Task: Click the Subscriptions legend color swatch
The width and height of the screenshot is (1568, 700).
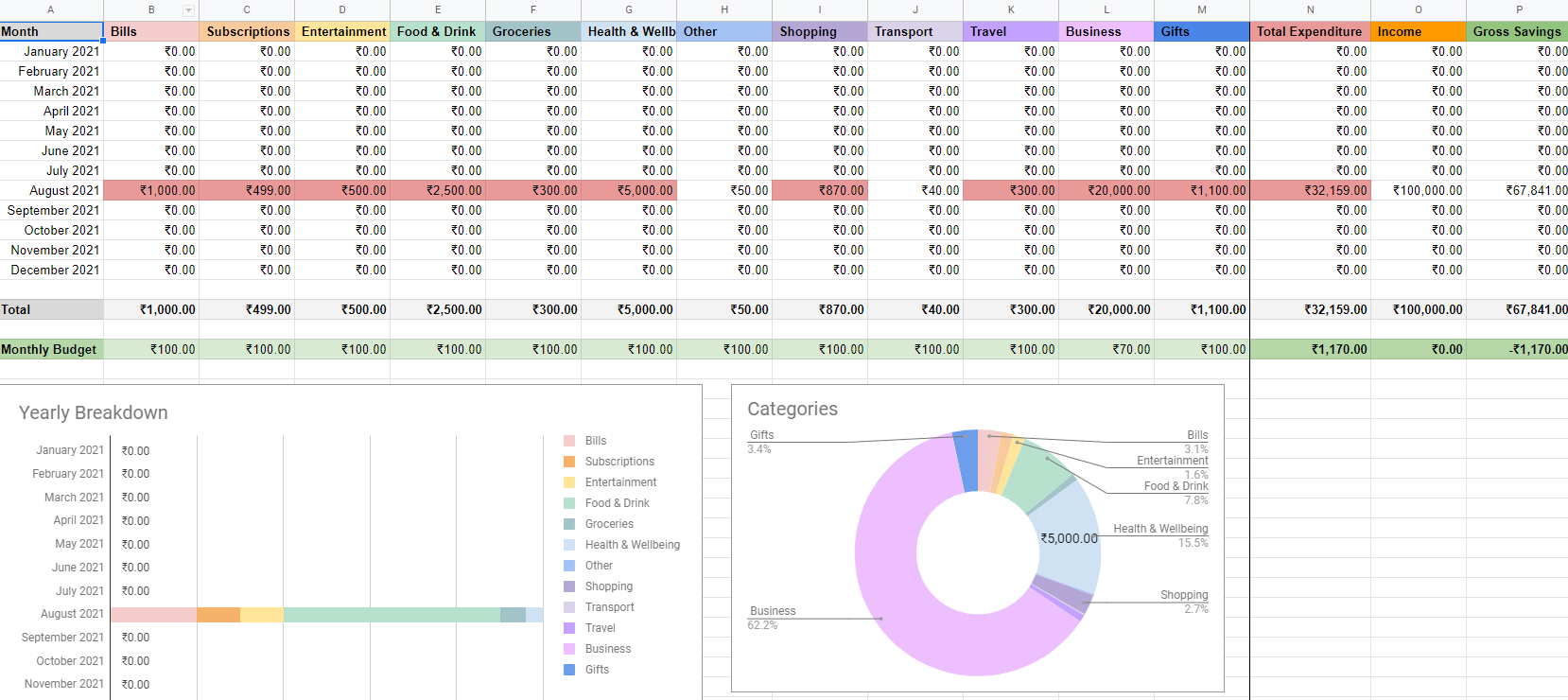Action: click(x=569, y=462)
